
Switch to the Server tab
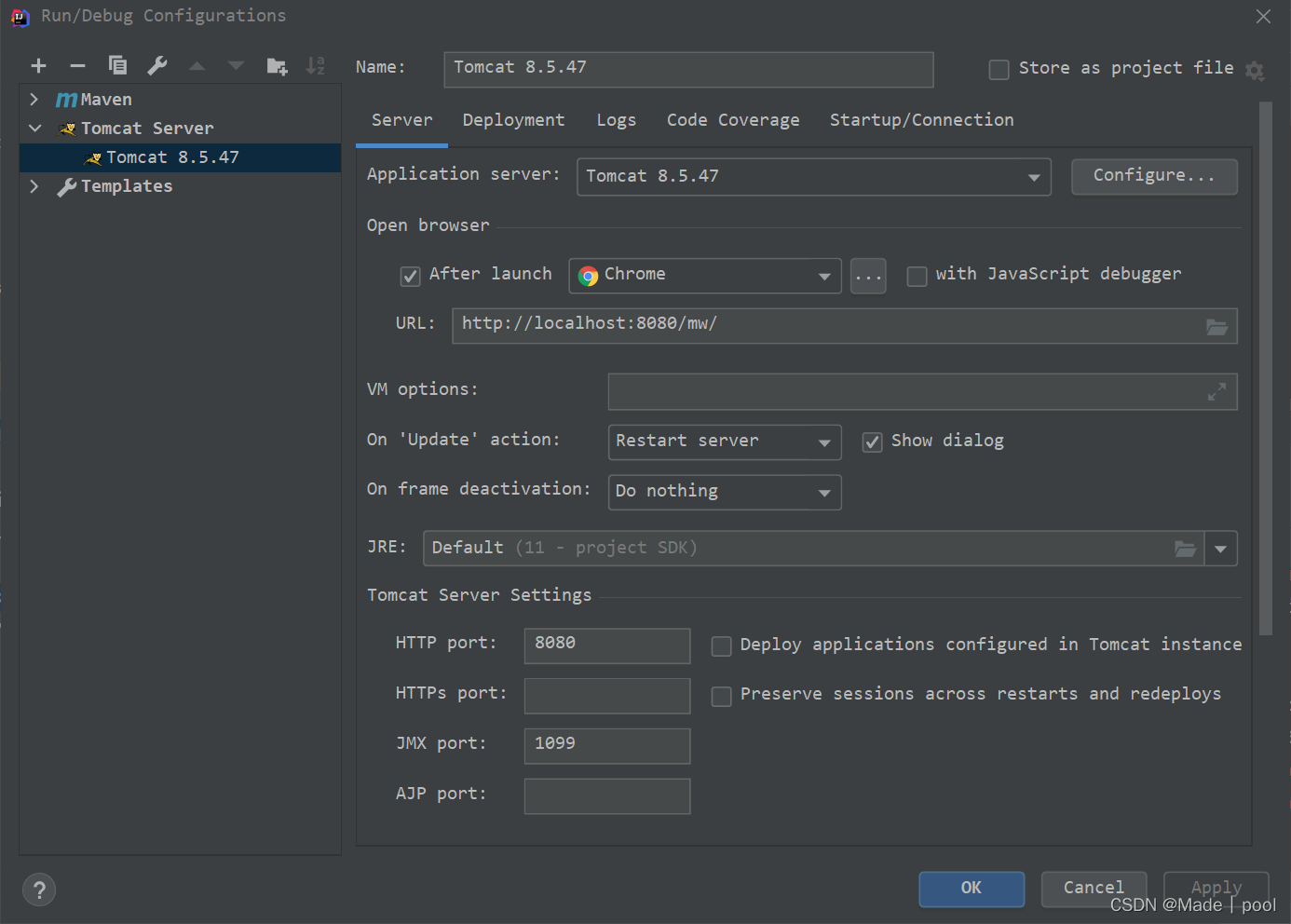point(401,120)
